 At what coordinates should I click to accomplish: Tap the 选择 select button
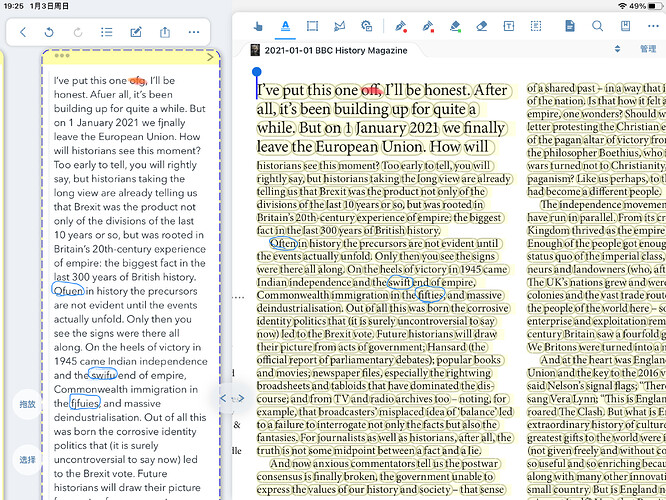click(28, 459)
